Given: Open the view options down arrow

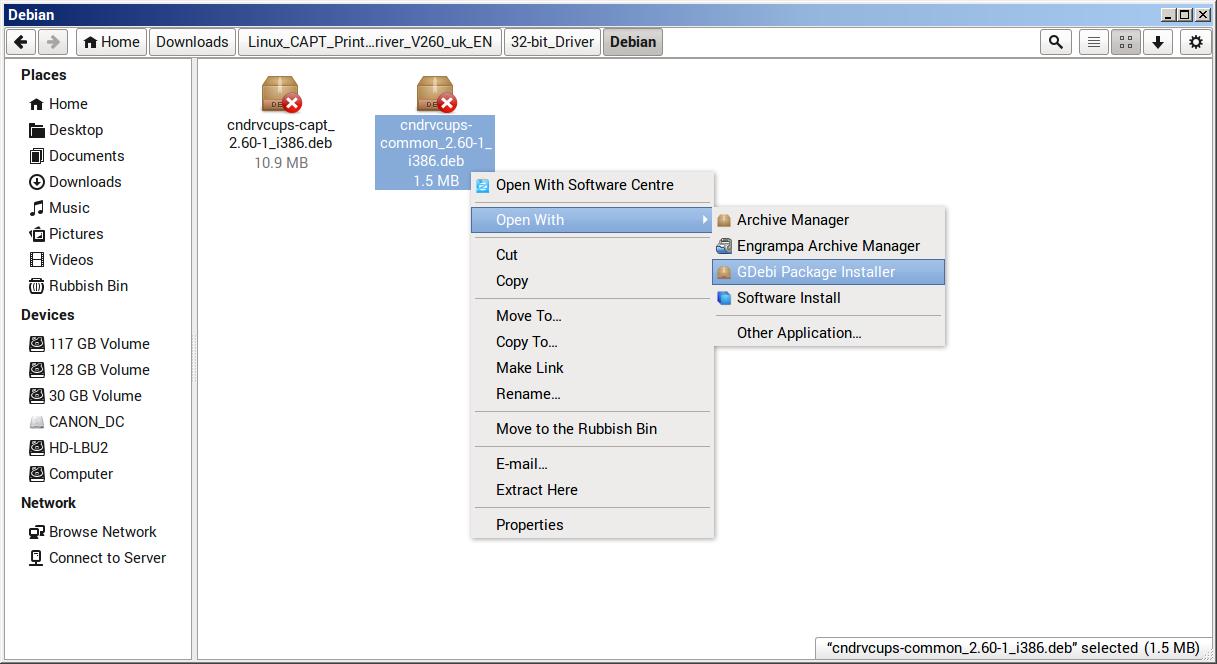Looking at the screenshot, I should pyautogui.click(x=1157, y=42).
